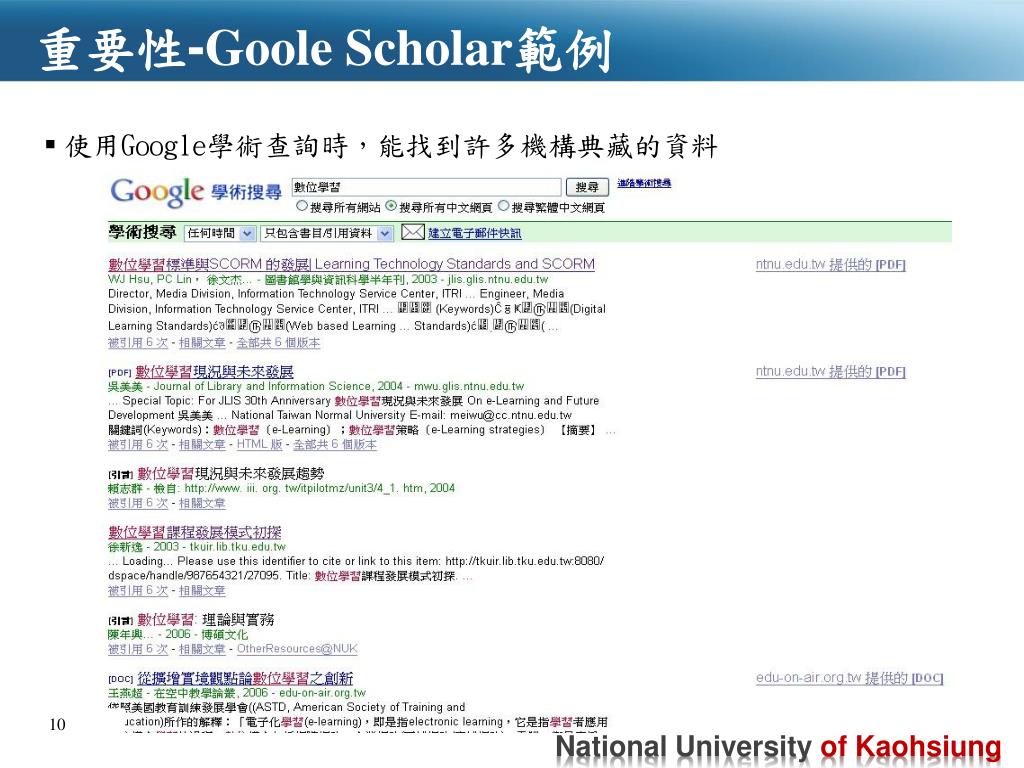Open the 任何時間 time range dropdown
The height and width of the screenshot is (768, 1024).
tap(219, 233)
